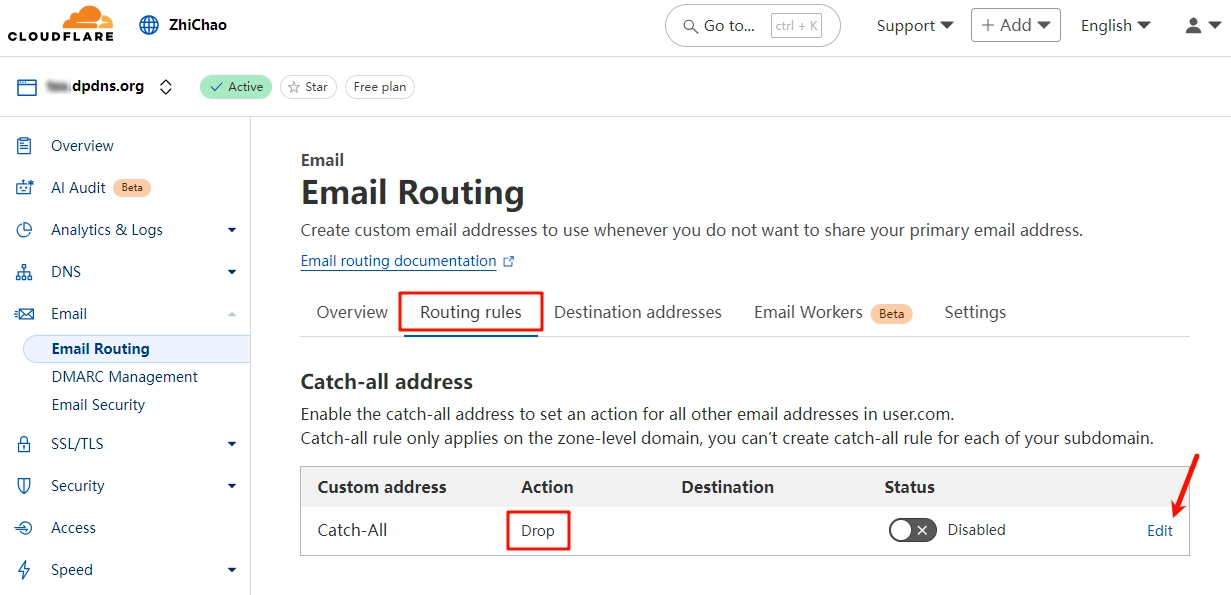
Task: Open DMARC Management in the sidebar
Action: pyautogui.click(x=125, y=377)
